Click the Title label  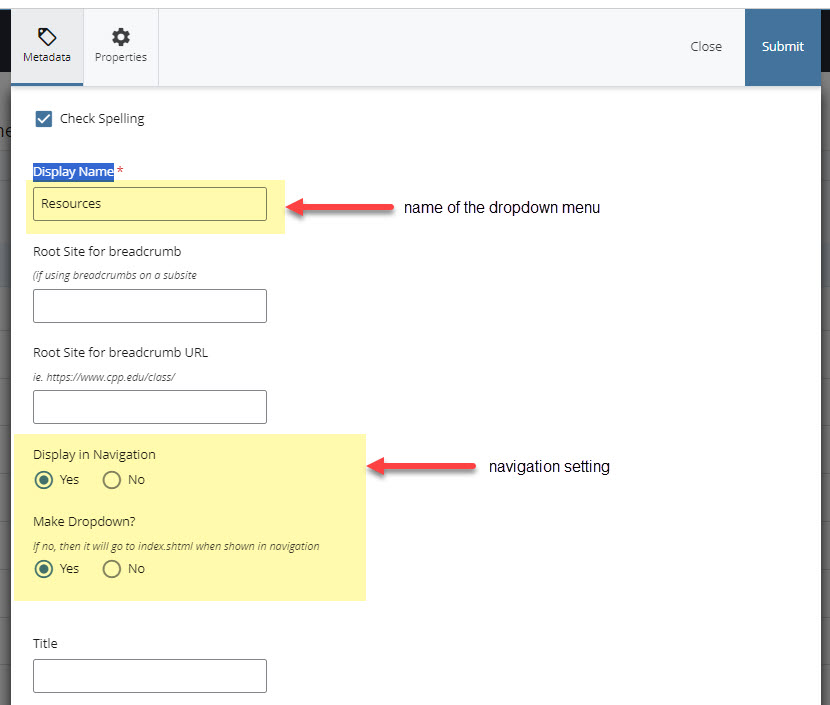[x=45, y=644]
